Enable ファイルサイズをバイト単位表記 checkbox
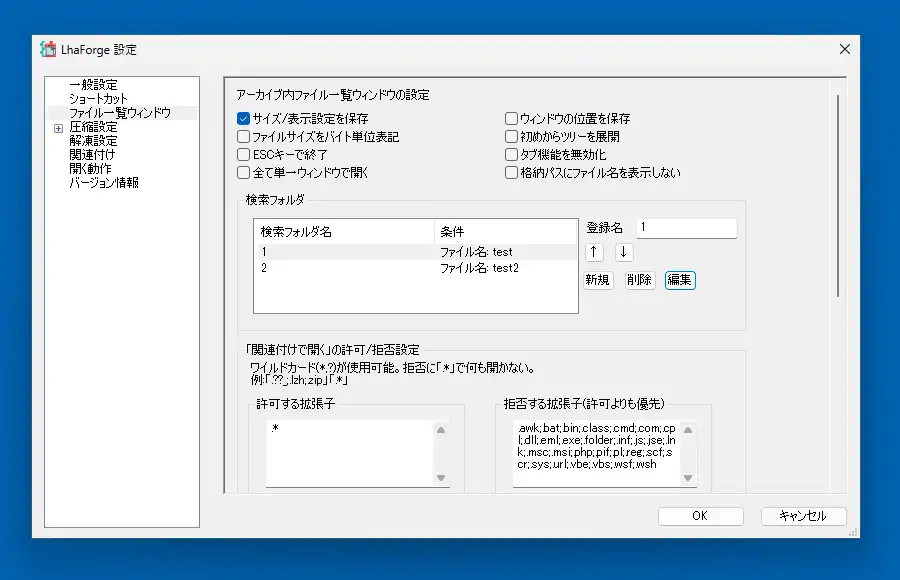The width and height of the screenshot is (900, 580). pyautogui.click(x=243, y=137)
